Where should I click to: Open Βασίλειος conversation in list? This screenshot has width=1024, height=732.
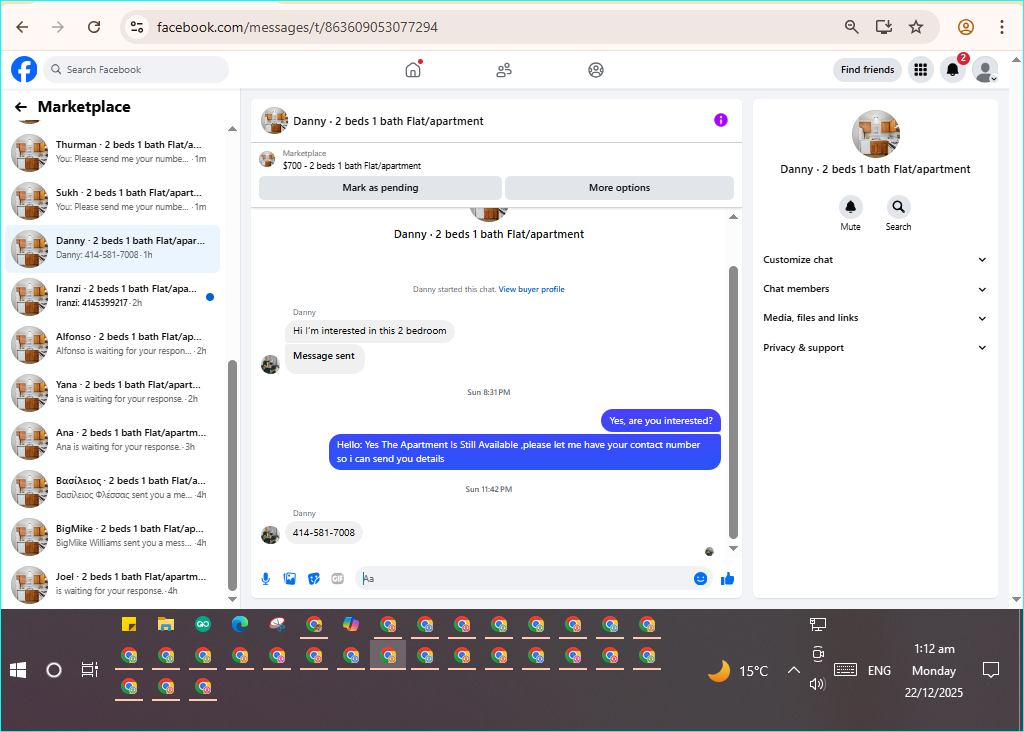tap(113, 488)
